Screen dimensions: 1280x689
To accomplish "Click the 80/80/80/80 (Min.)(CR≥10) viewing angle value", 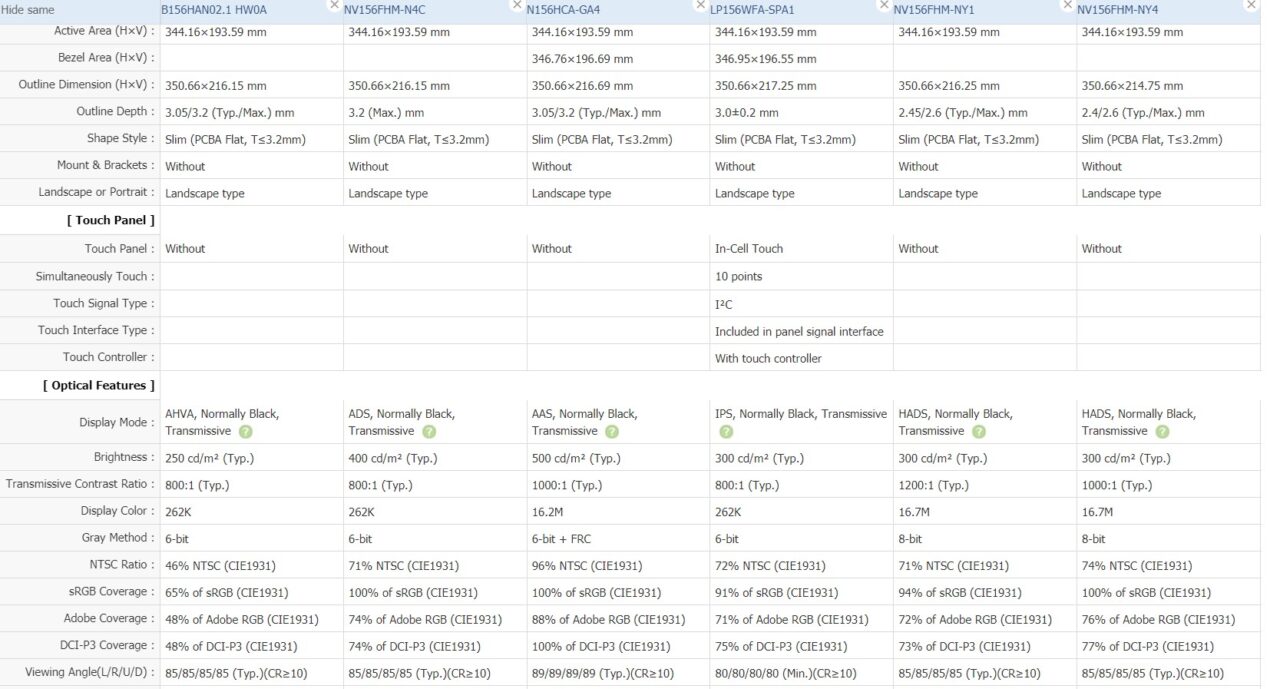I will (785, 674).
